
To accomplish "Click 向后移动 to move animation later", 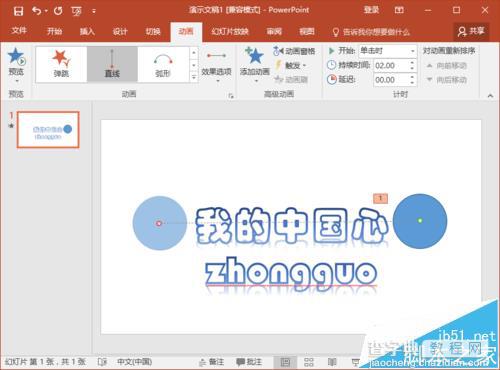I will [447, 80].
